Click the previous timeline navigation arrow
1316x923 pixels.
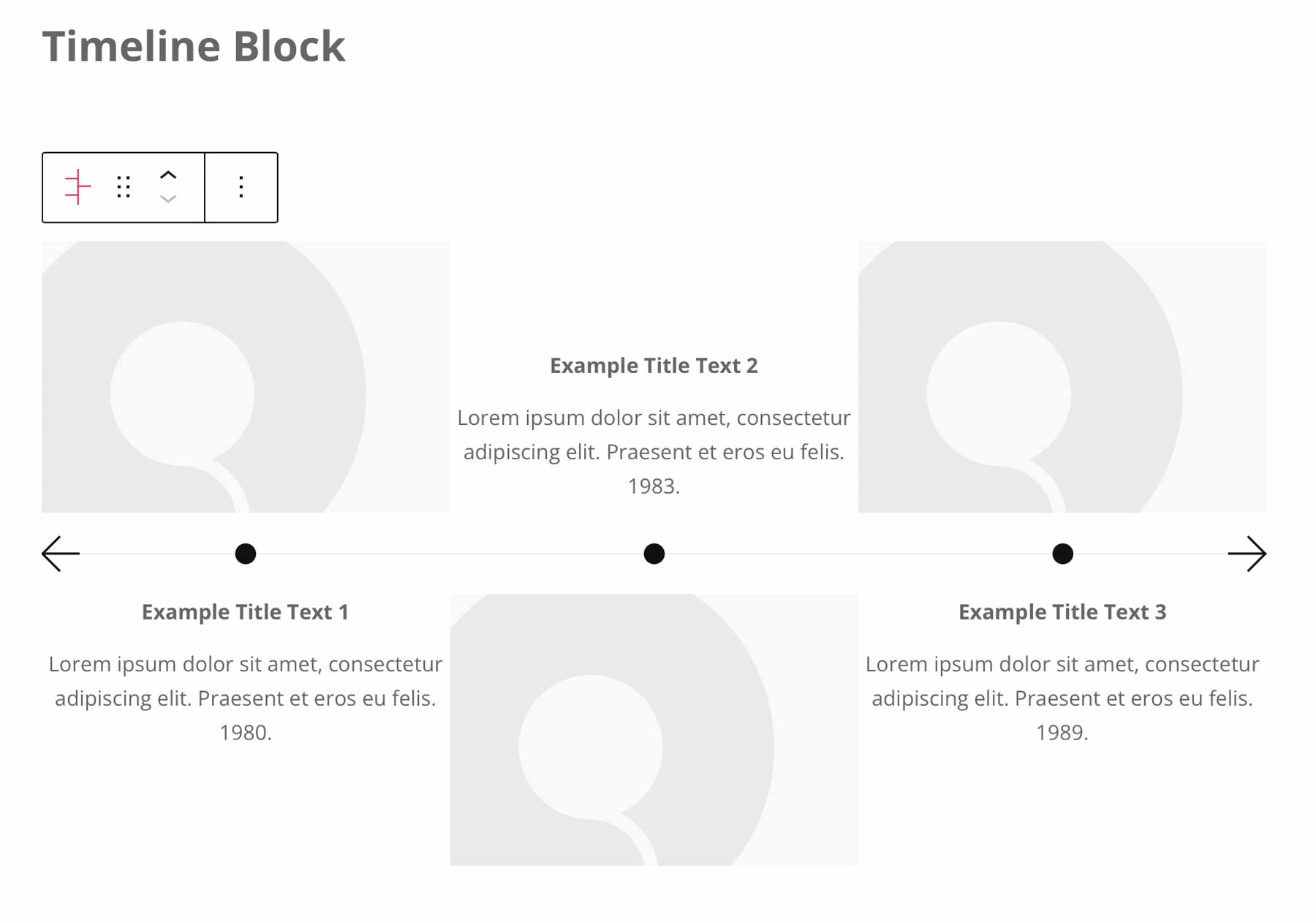pos(58,554)
